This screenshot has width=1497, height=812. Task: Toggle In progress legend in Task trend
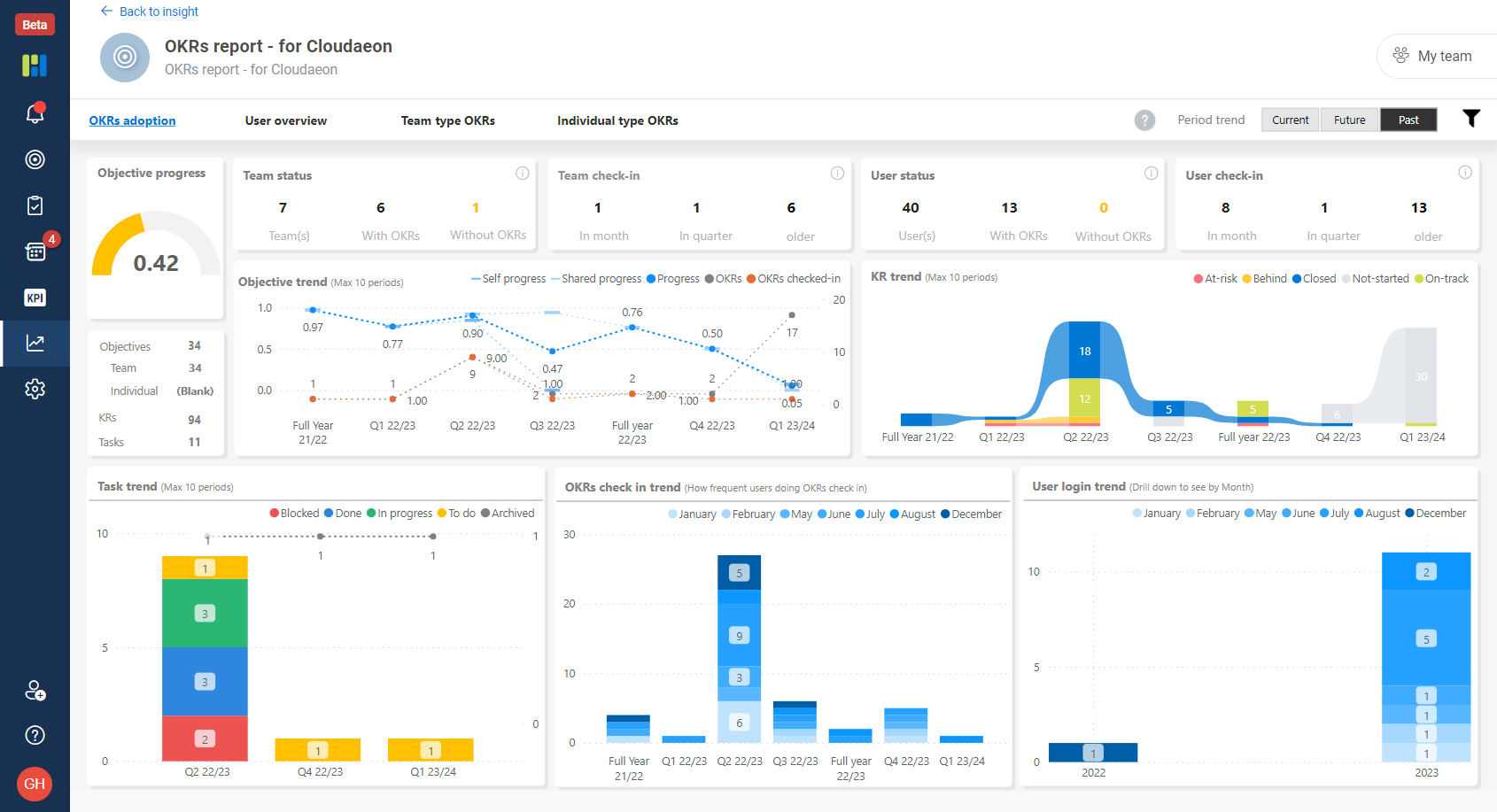tap(399, 513)
